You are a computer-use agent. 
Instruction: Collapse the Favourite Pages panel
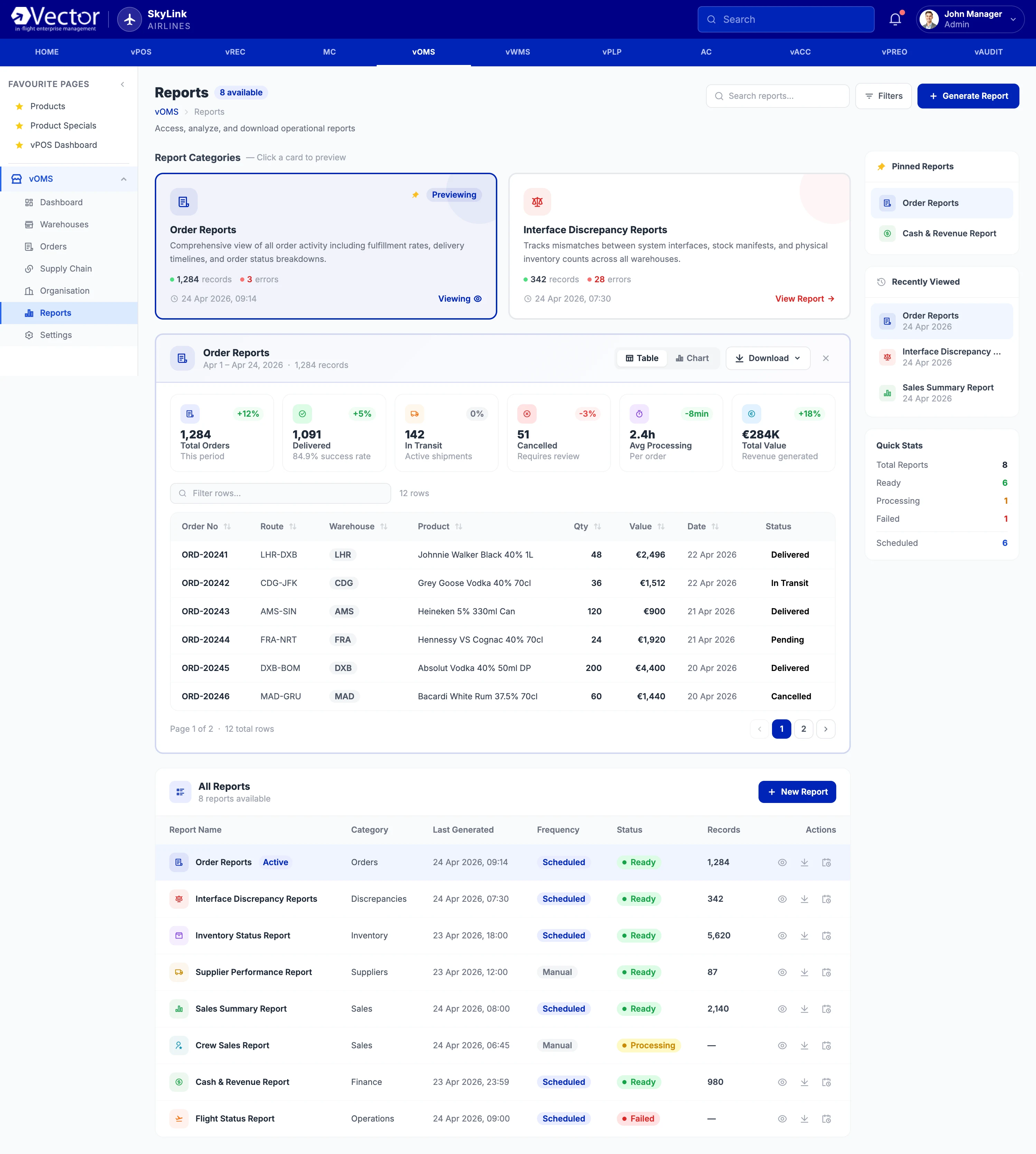click(122, 84)
